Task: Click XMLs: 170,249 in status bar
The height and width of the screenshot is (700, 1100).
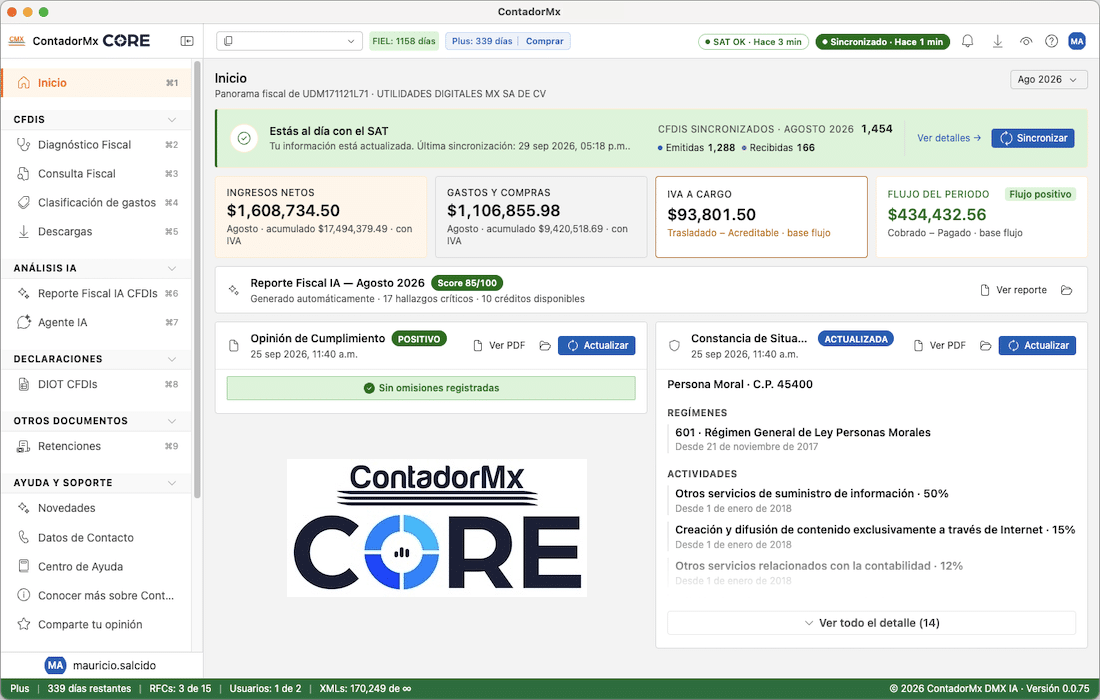Action: [365, 689]
